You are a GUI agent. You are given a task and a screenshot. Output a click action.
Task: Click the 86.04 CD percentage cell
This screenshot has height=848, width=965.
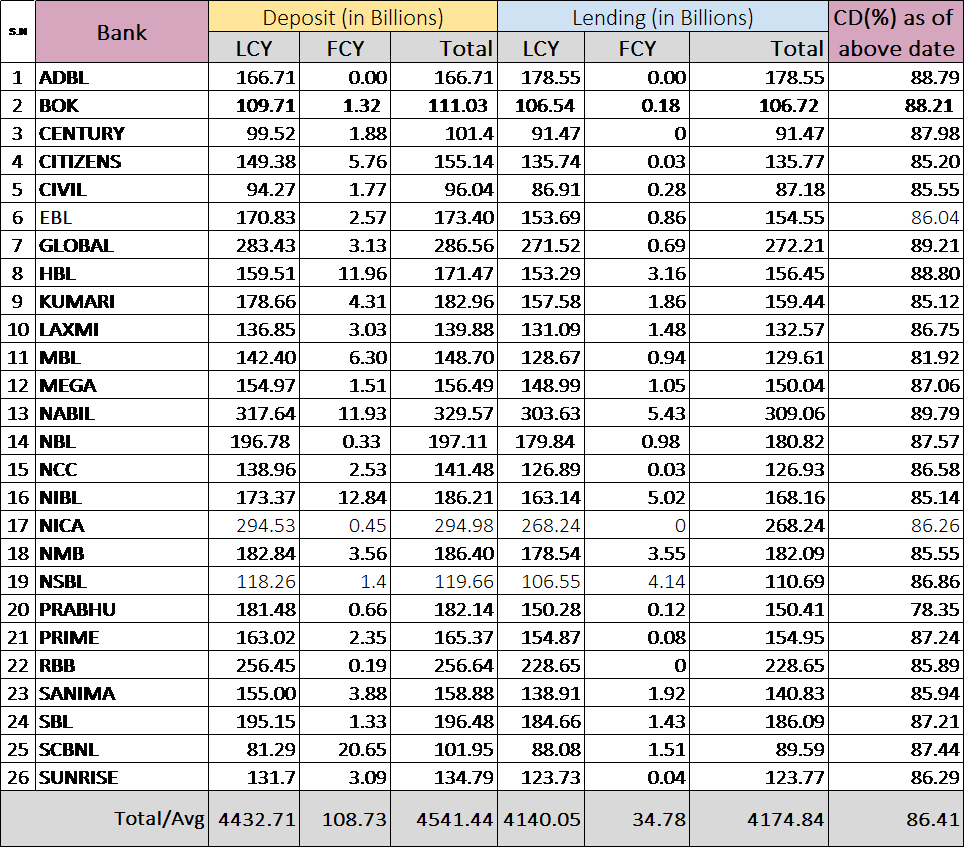pos(896,217)
